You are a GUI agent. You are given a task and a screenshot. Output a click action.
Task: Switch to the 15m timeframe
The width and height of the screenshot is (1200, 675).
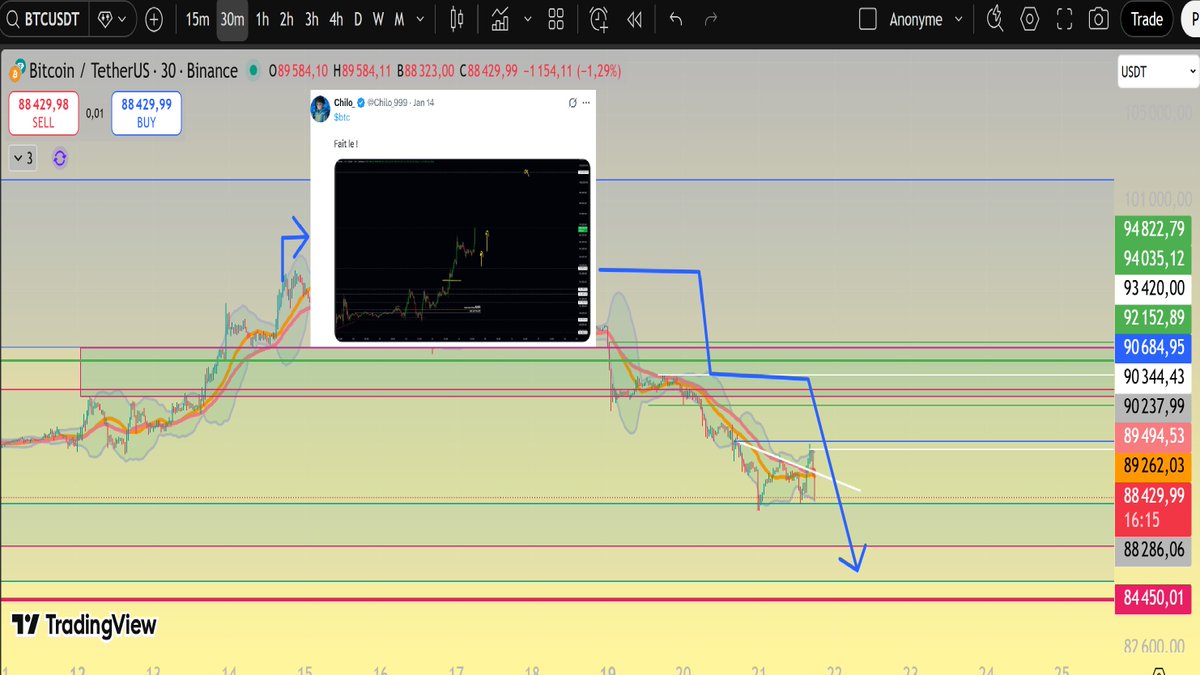[x=197, y=19]
